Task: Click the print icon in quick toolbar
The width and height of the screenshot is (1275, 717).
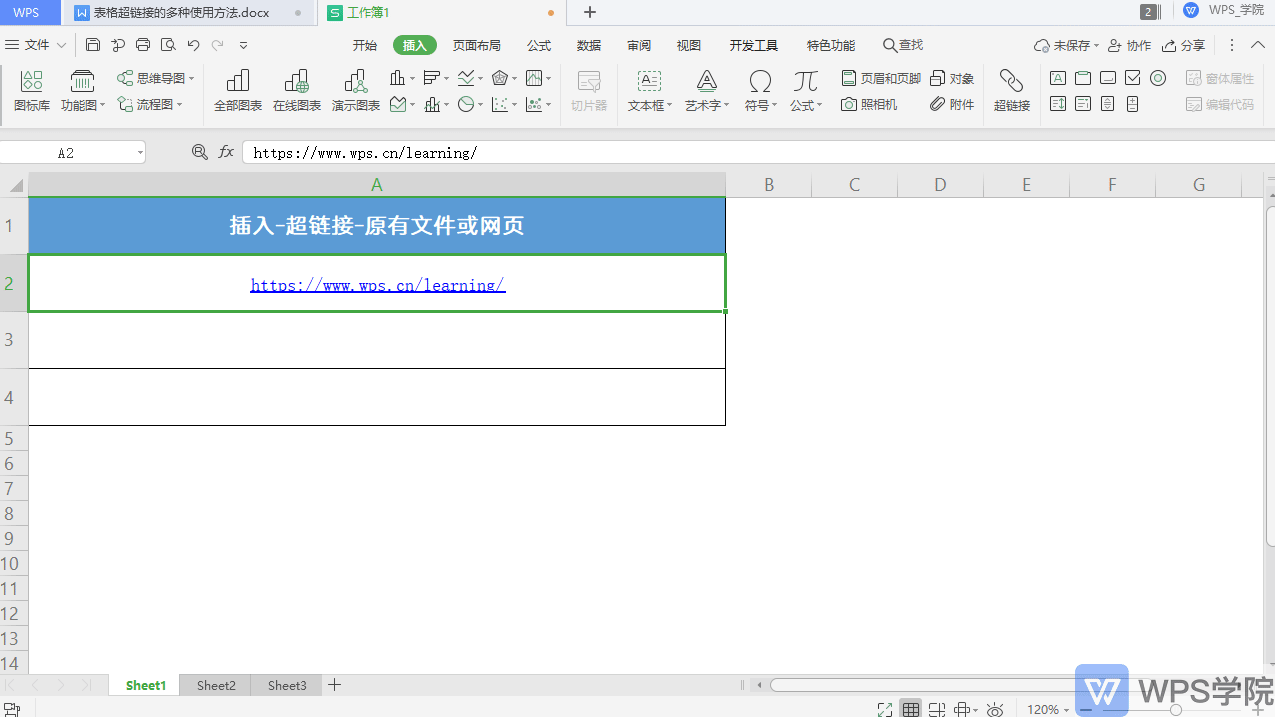Action: tap(143, 45)
